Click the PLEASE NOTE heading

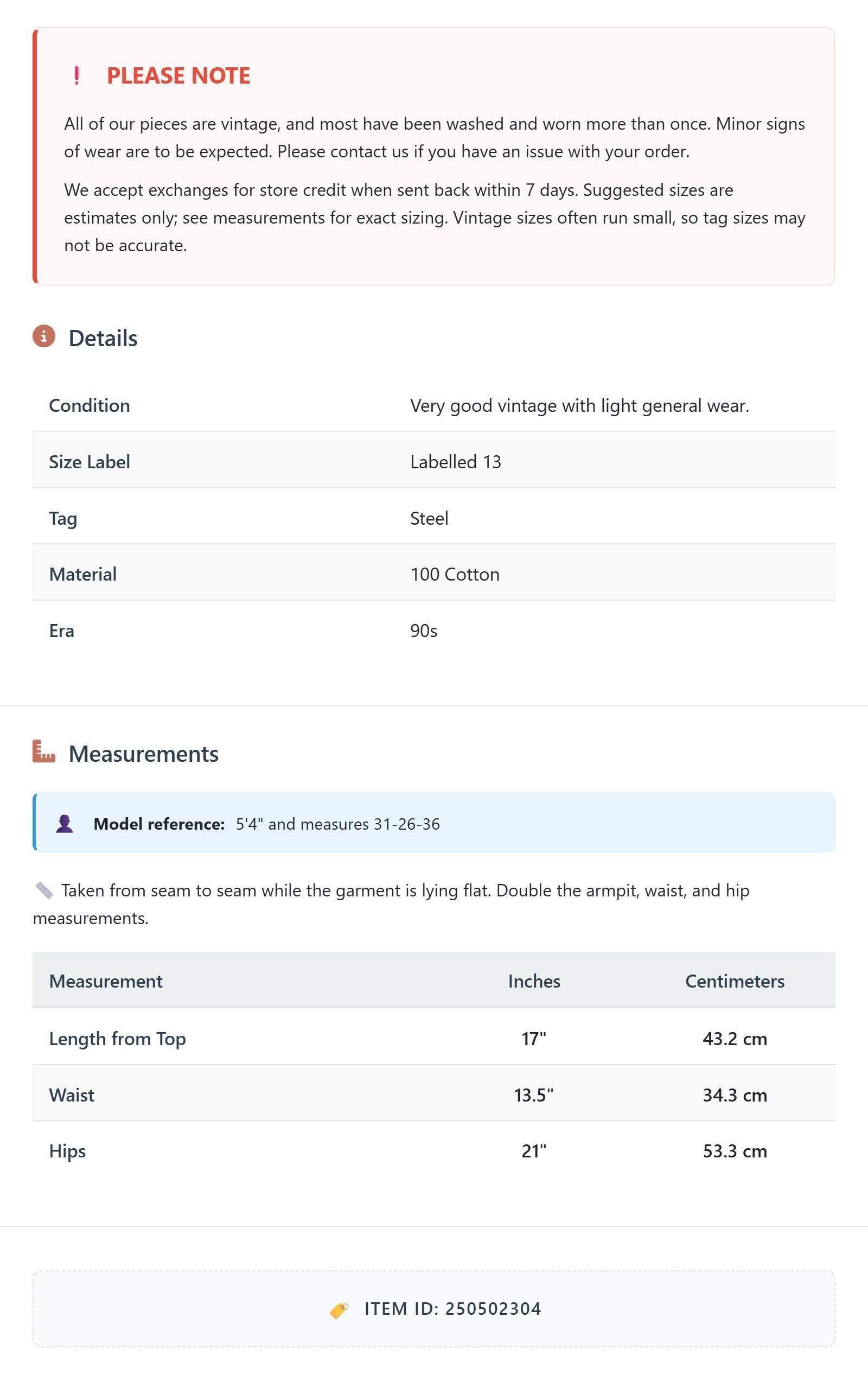[x=178, y=75]
